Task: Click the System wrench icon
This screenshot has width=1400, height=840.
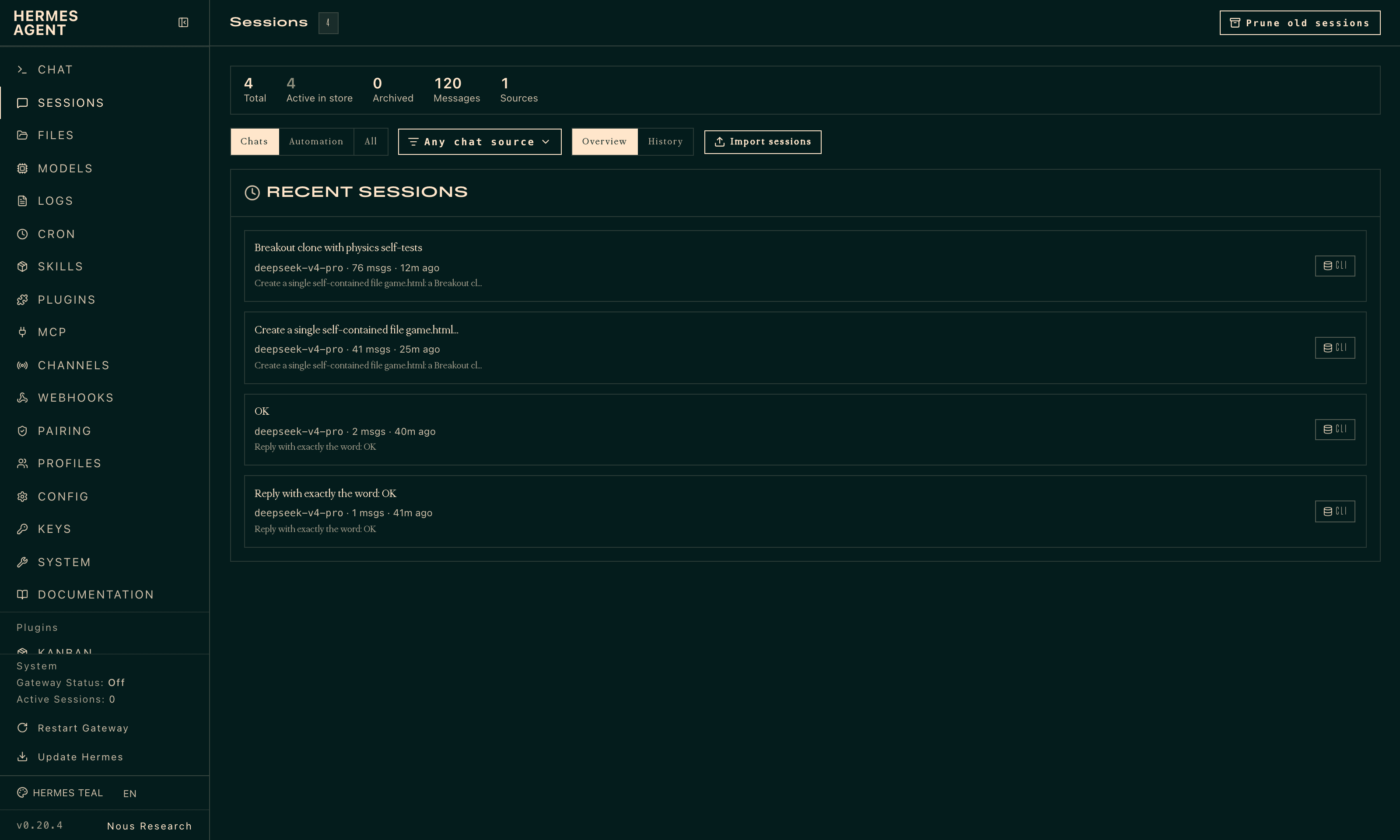Action: [22, 563]
